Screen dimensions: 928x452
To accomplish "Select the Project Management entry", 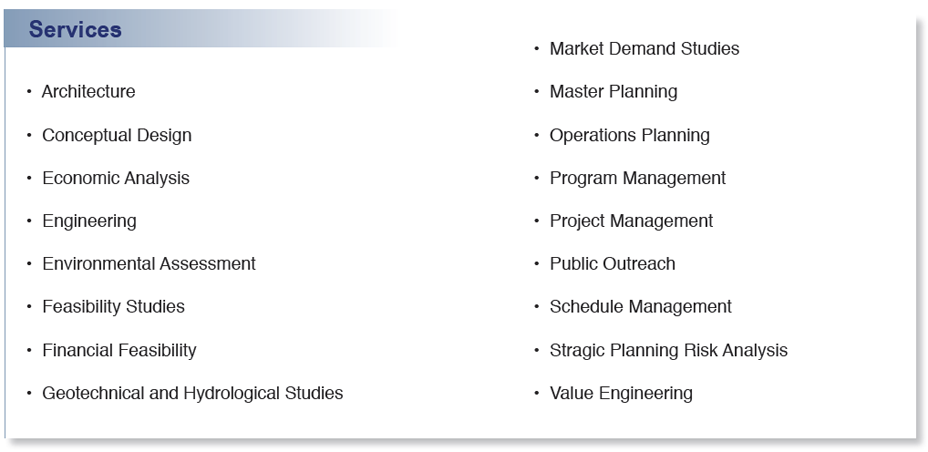I will [631, 221].
